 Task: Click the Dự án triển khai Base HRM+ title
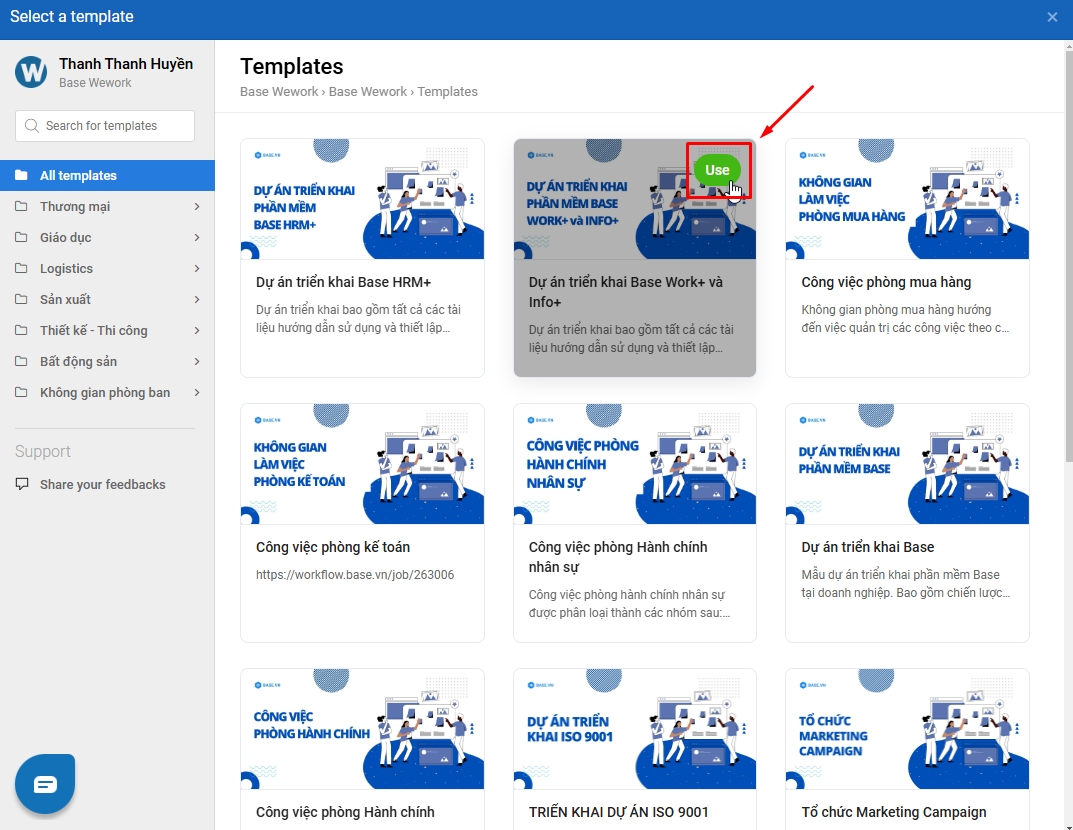tap(344, 282)
